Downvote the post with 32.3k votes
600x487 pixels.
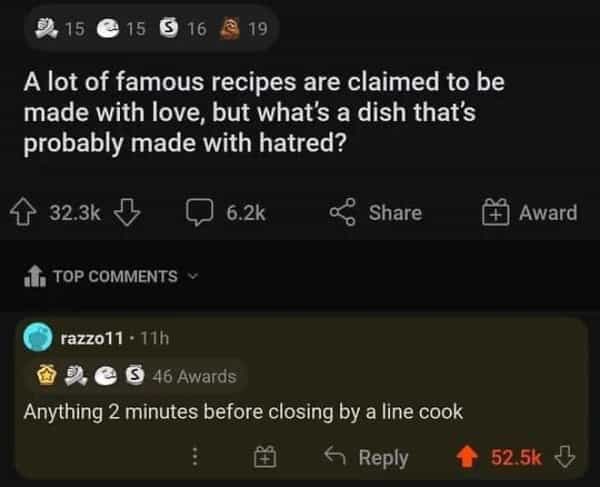[126, 212]
